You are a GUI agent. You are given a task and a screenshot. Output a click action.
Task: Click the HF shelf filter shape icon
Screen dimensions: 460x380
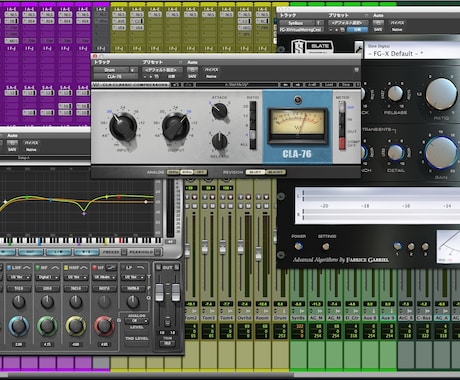(112, 268)
